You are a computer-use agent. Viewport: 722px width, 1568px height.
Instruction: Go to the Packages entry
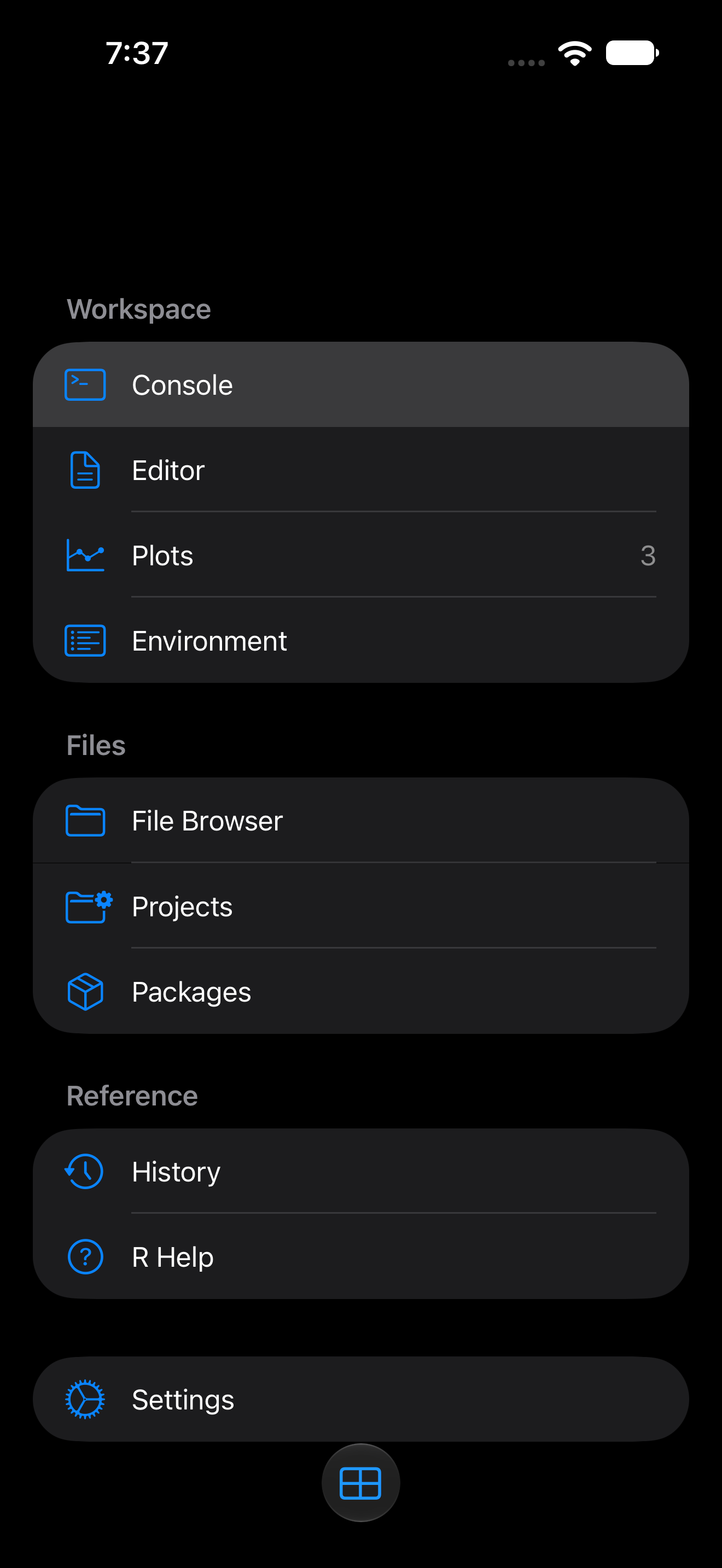click(x=361, y=992)
